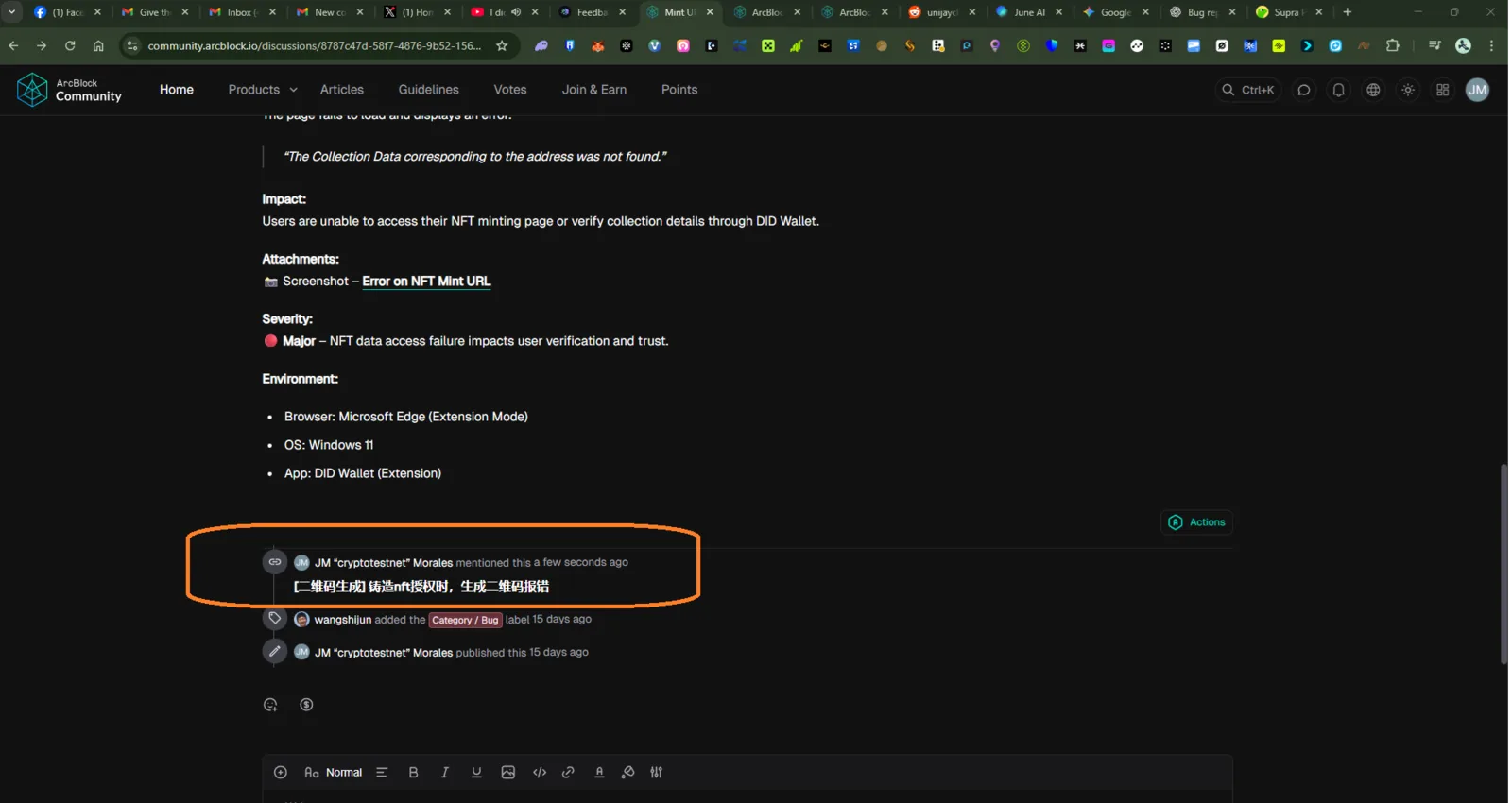1512x803 pixels.
Task: Switch to the Inbox Gmail tab
Action: click(x=241, y=12)
